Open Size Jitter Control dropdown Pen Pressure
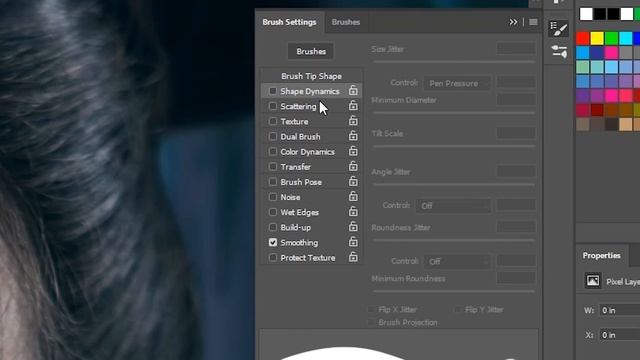Viewport: 640px width, 360px height. pyautogui.click(x=457, y=83)
